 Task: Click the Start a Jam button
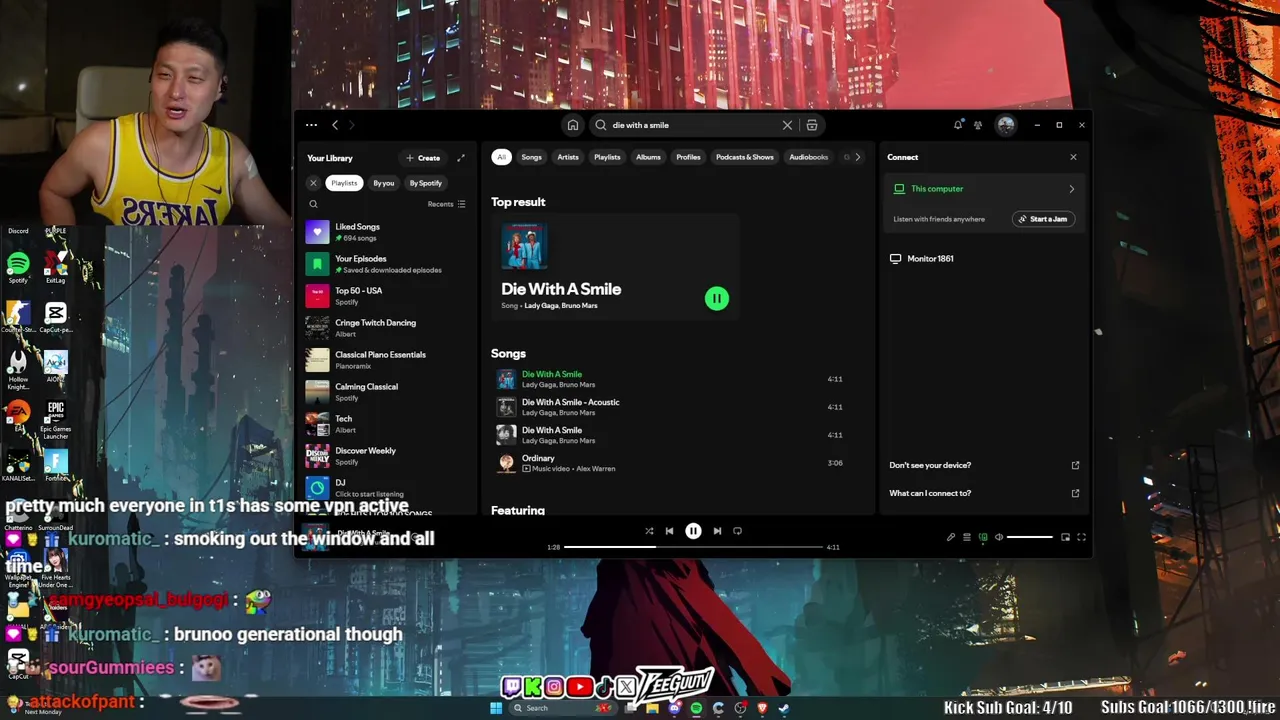click(1043, 219)
